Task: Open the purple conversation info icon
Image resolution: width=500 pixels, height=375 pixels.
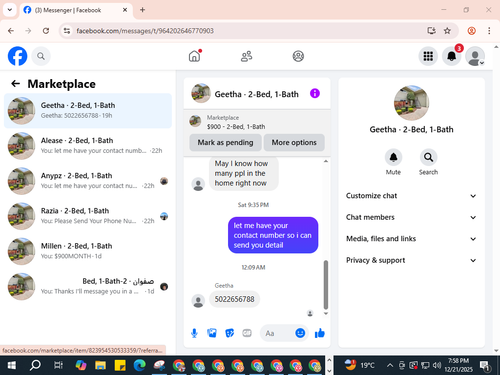Action: 315,93
